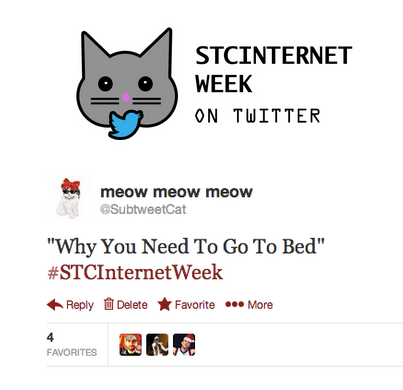Click the Reply arrow icon

[55, 304]
